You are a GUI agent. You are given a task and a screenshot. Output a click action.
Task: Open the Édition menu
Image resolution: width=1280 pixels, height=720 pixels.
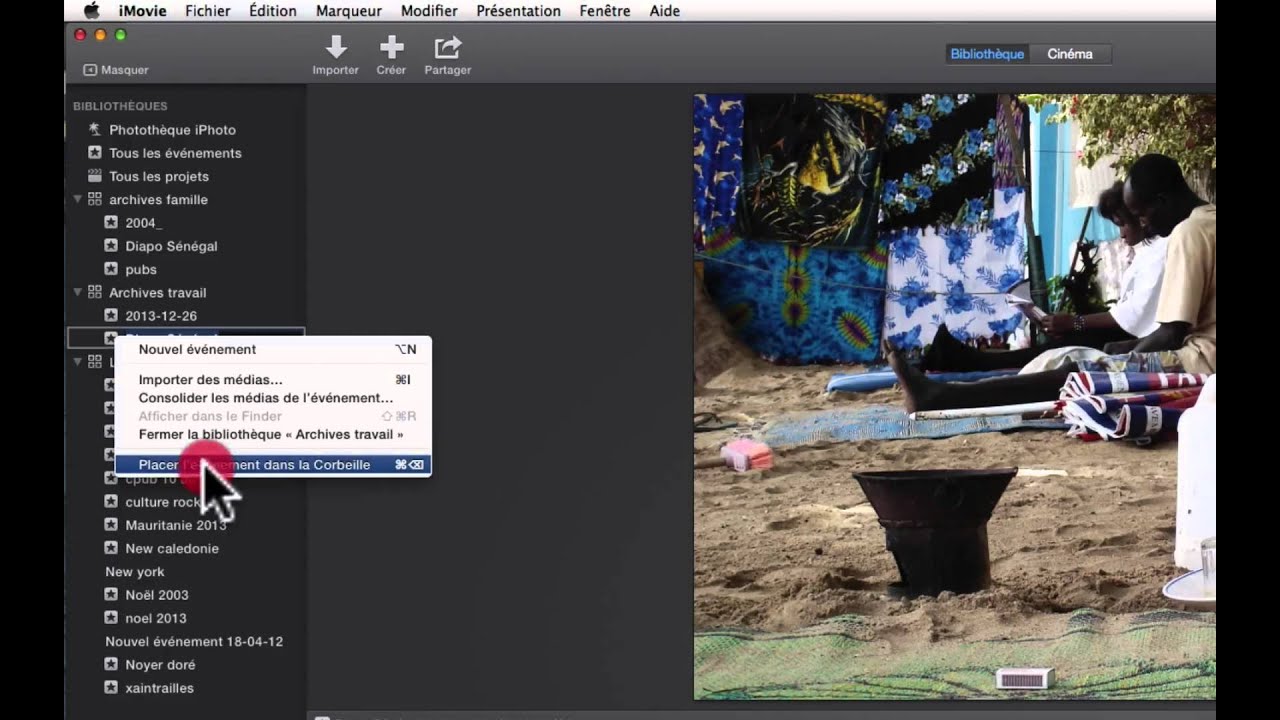coord(273,11)
